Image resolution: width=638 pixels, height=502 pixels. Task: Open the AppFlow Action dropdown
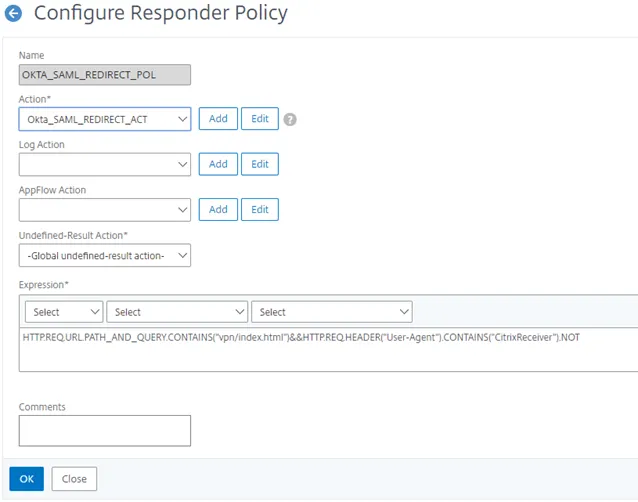(104, 209)
